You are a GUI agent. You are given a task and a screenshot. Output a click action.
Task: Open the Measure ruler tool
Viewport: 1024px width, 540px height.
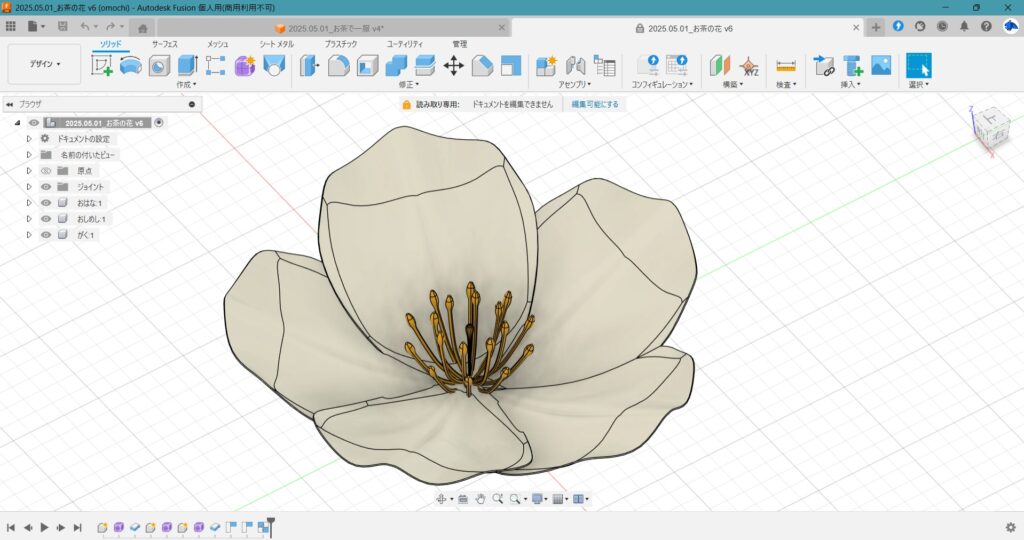pyautogui.click(x=786, y=66)
